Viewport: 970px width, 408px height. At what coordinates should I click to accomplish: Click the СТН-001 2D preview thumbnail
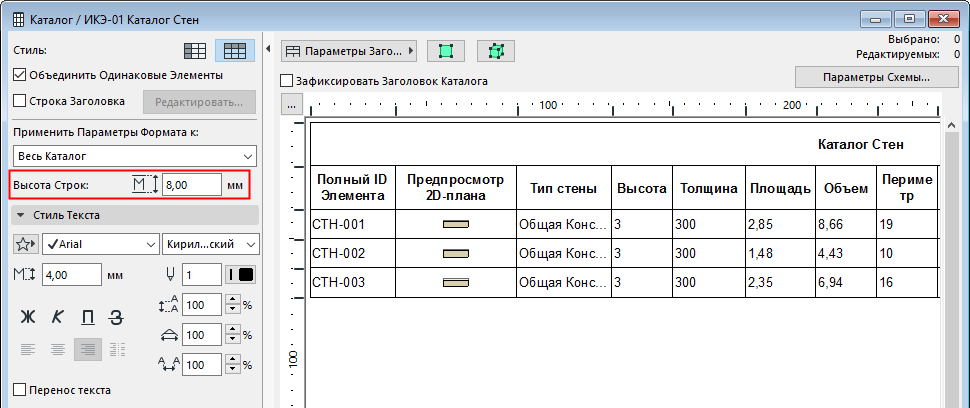(456, 224)
